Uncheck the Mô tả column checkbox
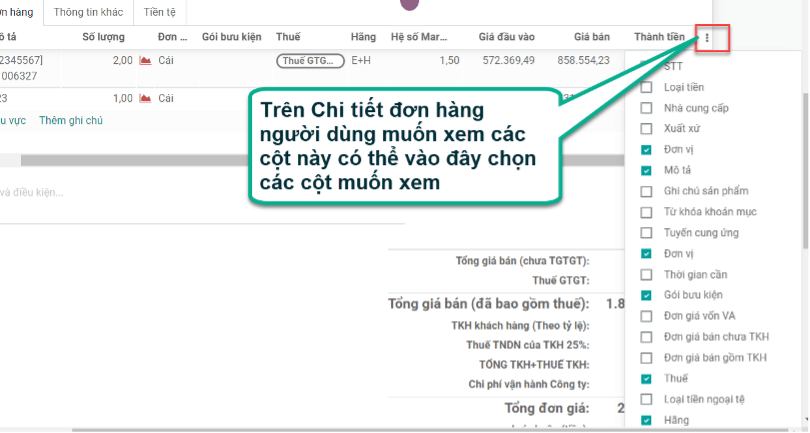 pyautogui.click(x=646, y=171)
